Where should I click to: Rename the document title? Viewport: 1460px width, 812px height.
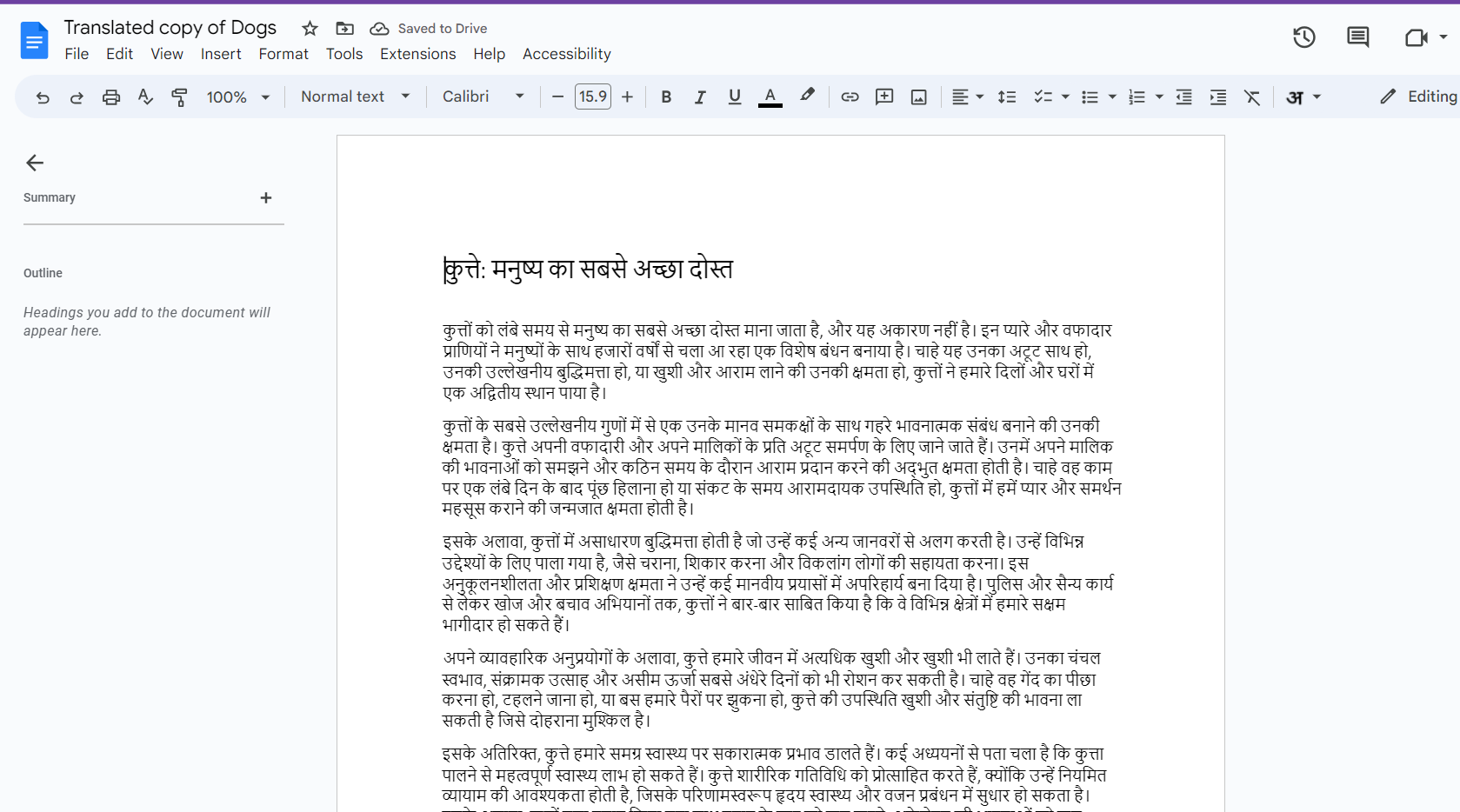coord(170,28)
